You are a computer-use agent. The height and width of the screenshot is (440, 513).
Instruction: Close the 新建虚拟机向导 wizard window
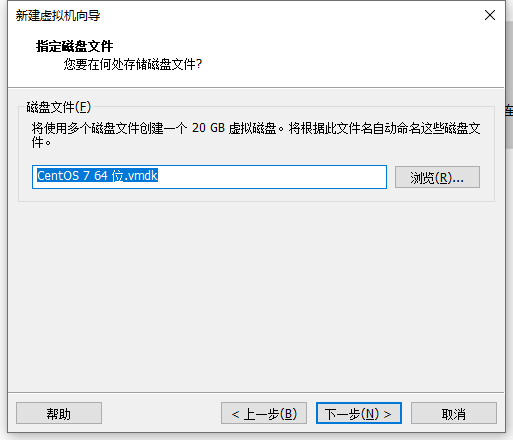pyautogui.click(x=490, y=15)
